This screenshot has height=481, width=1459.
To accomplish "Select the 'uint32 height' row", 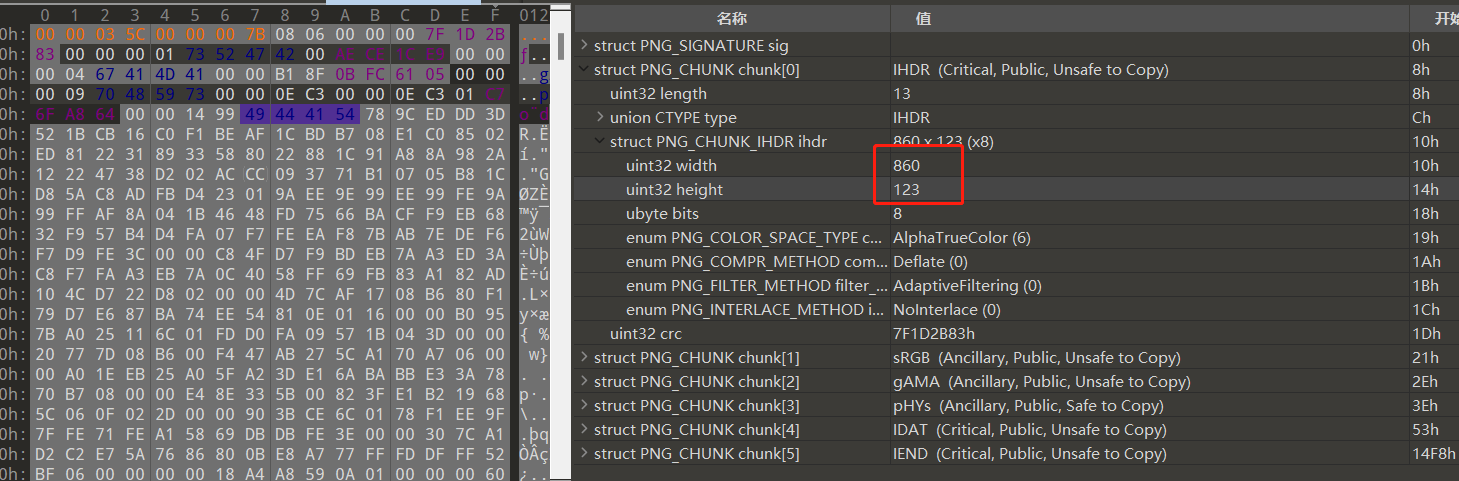I will 1016,189.
